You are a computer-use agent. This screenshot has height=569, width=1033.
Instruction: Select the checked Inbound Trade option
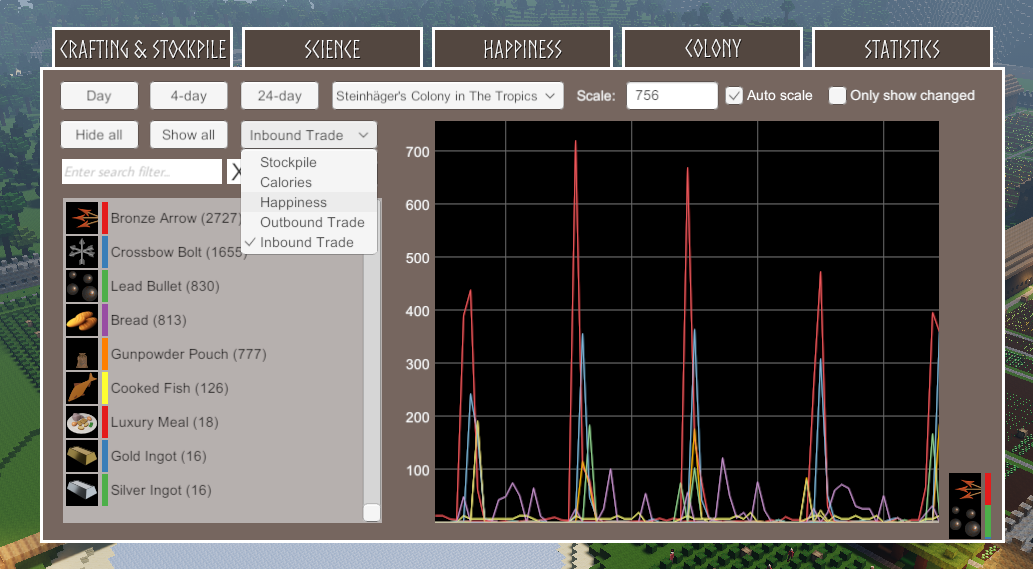click(x=309, y=242)
